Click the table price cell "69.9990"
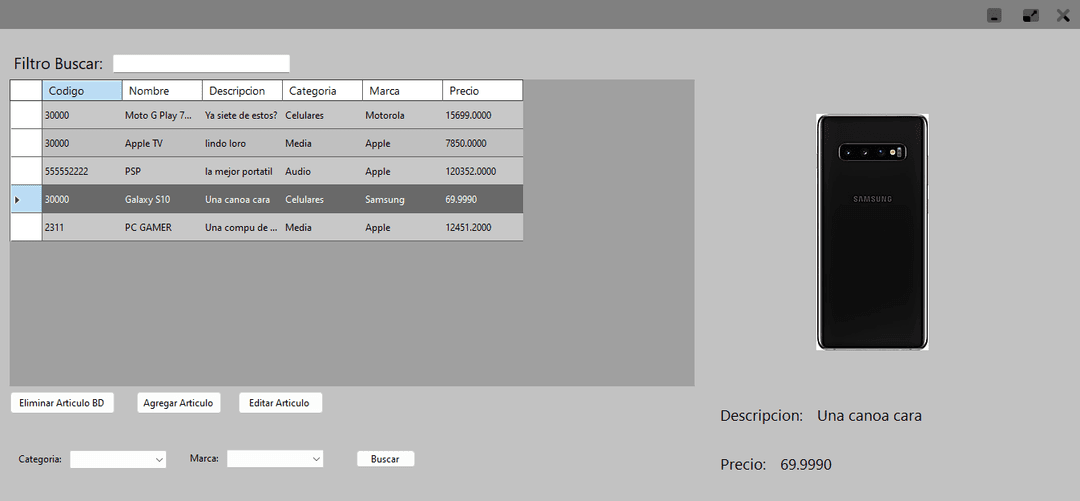The image size is (1080, 501). coord(482,199)
